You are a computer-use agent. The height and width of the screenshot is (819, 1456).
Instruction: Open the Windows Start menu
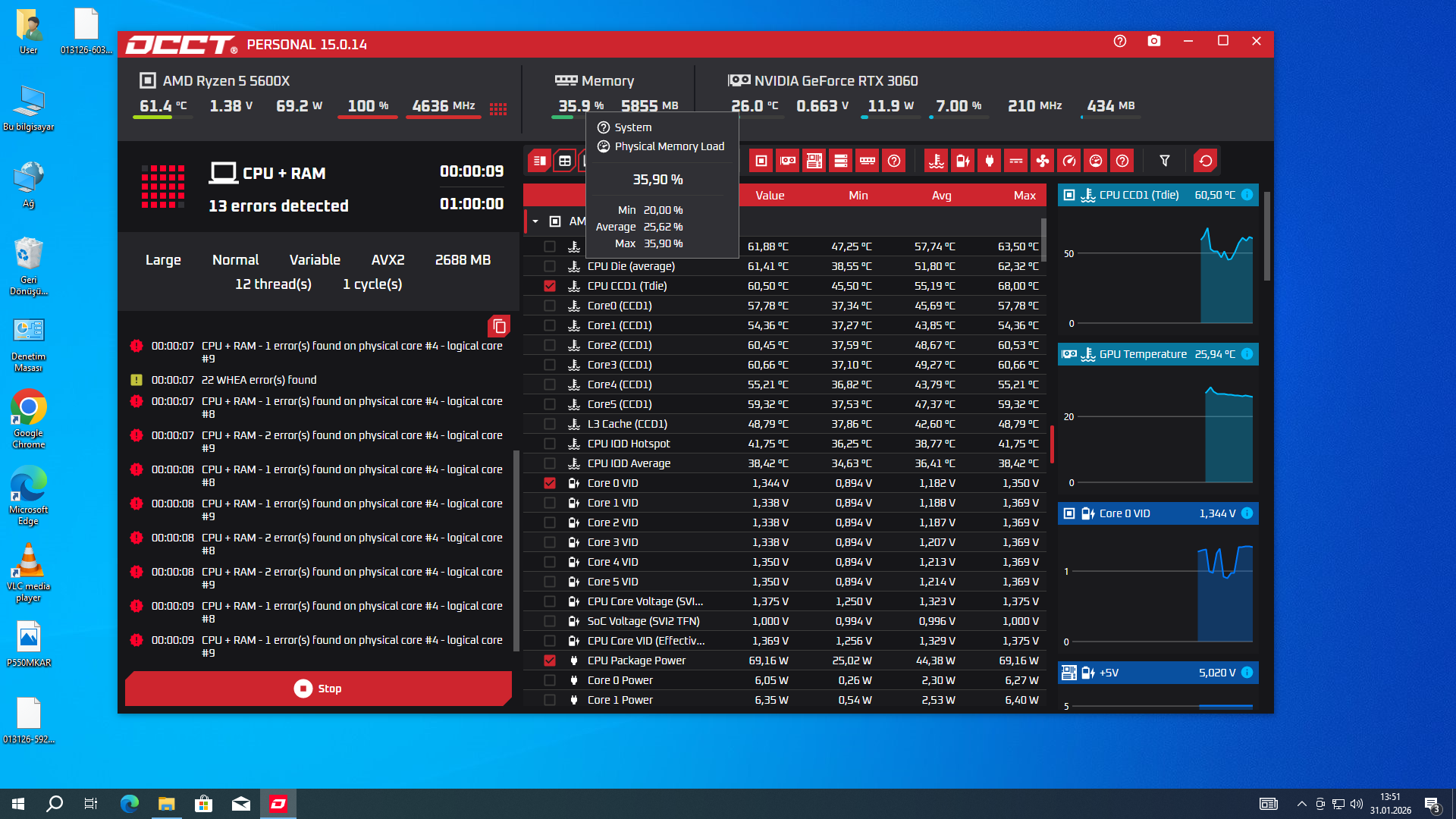[18, 804]
